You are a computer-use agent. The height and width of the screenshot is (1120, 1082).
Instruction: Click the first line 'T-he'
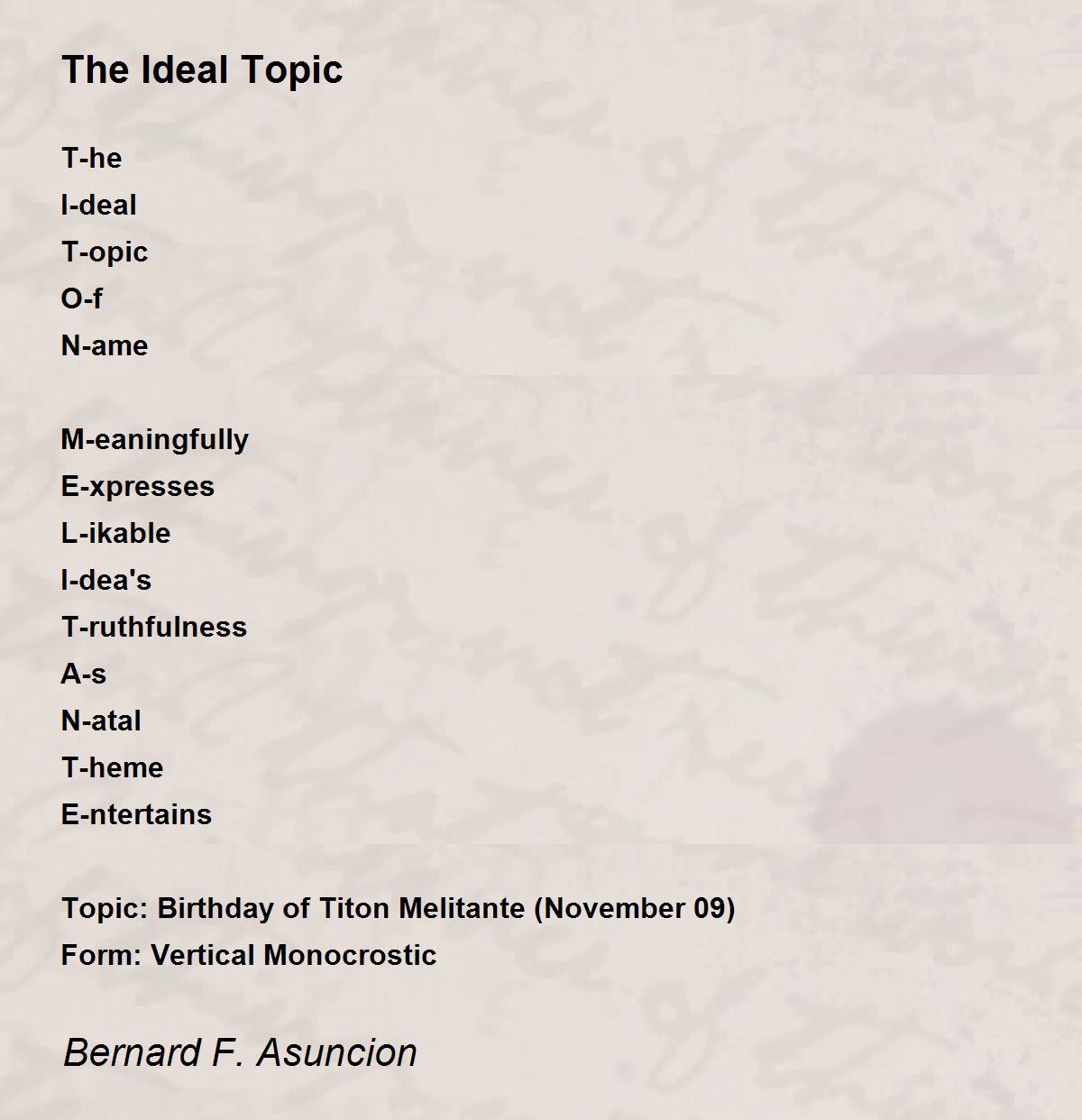pyautogui.click(x=91, y=158)
